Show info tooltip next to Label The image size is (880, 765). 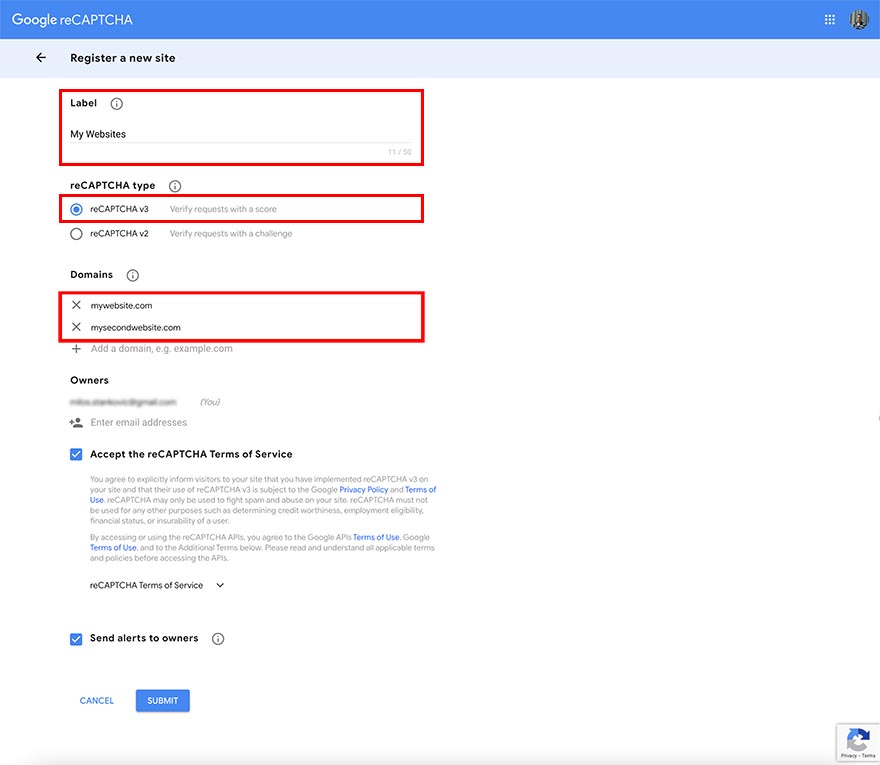pos(116,103)
